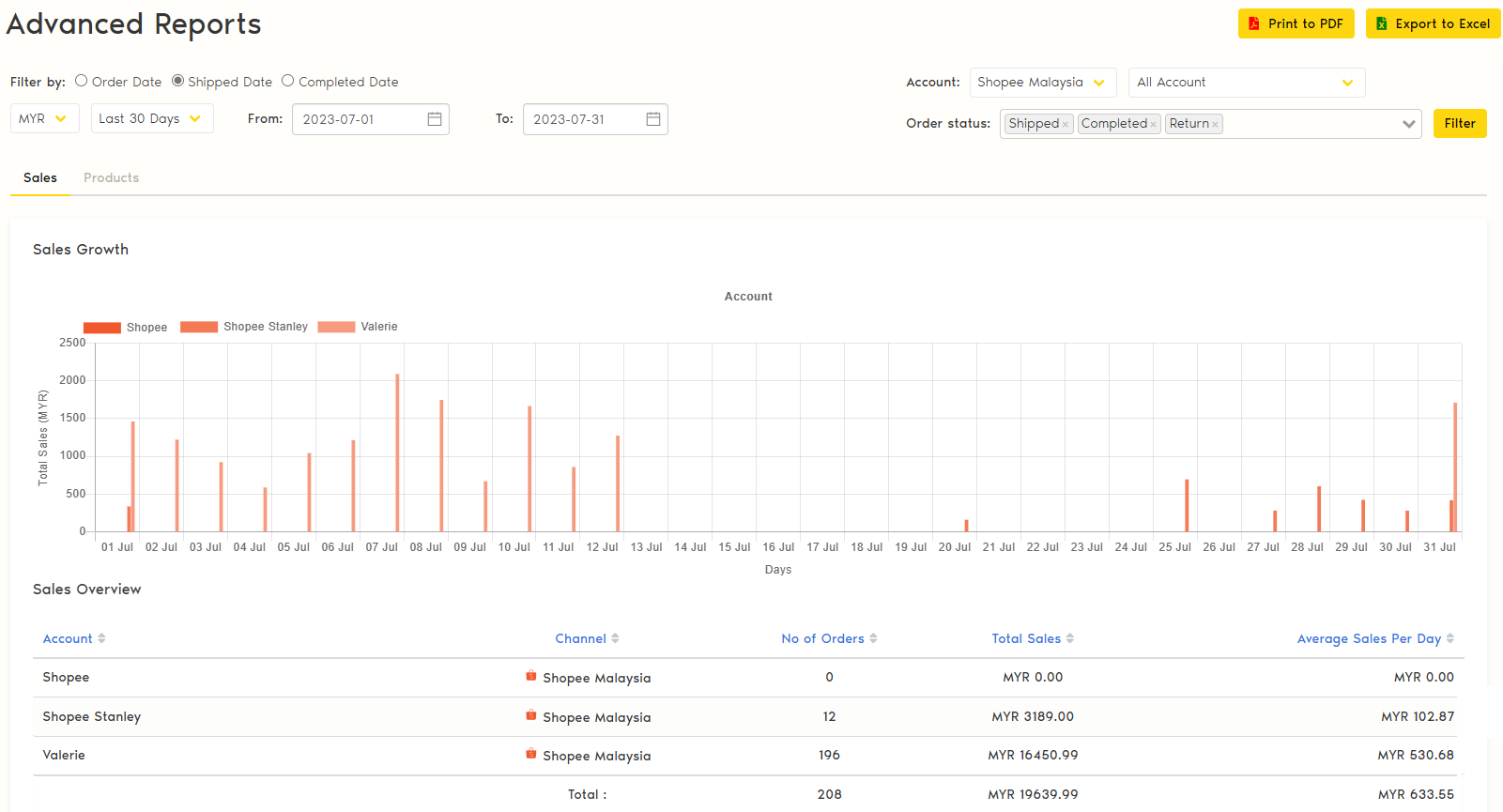Expand the Last 30 Days dropdown

pyautogui.click(x=151, y=118)
